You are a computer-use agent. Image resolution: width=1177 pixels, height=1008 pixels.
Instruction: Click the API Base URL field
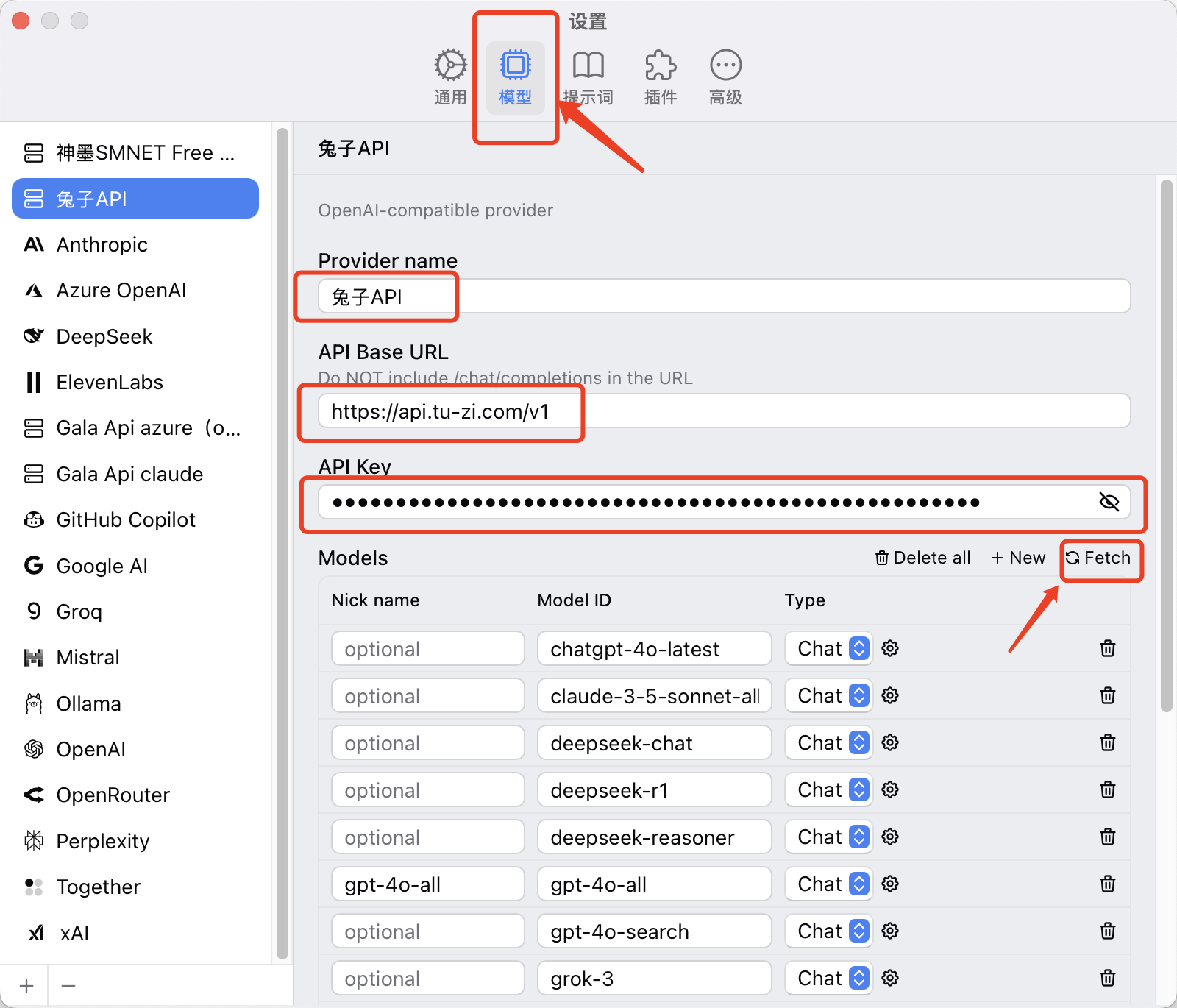tap(724, 411)
